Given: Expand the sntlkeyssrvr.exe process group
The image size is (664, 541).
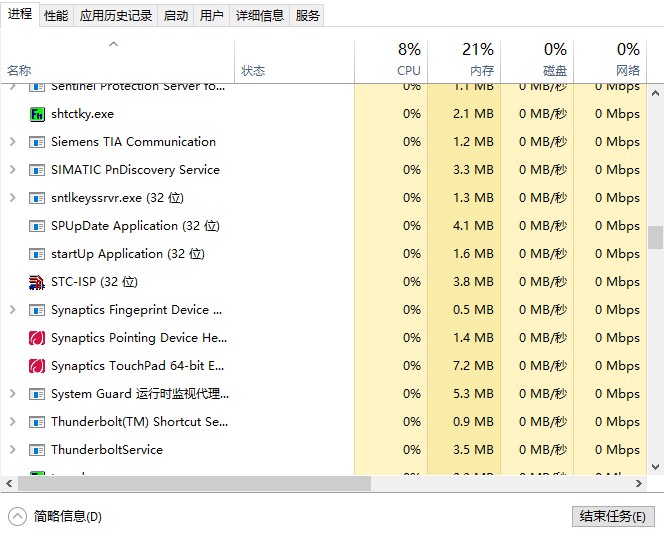Looking at the screenshot, I should click(12, 198).
